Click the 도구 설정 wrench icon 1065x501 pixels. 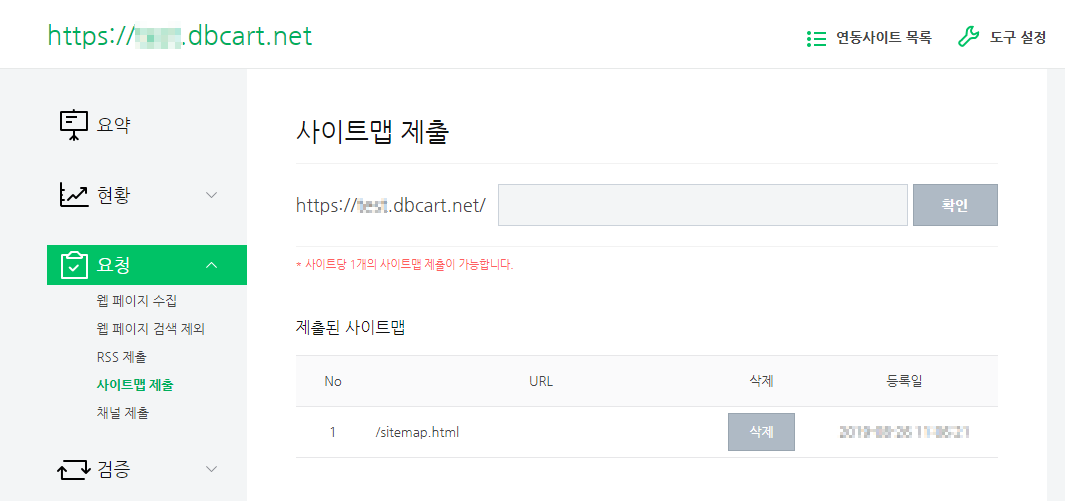click(968, 38)
